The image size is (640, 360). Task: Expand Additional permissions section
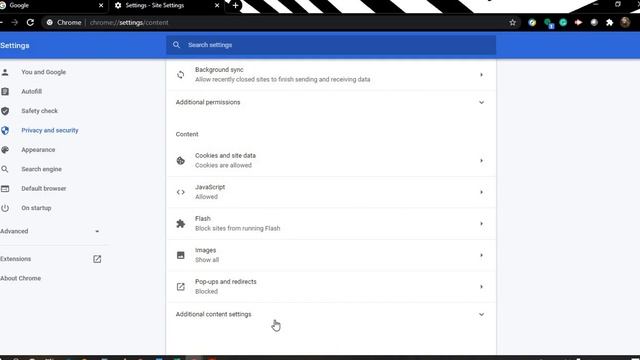[x=331, y=102]
